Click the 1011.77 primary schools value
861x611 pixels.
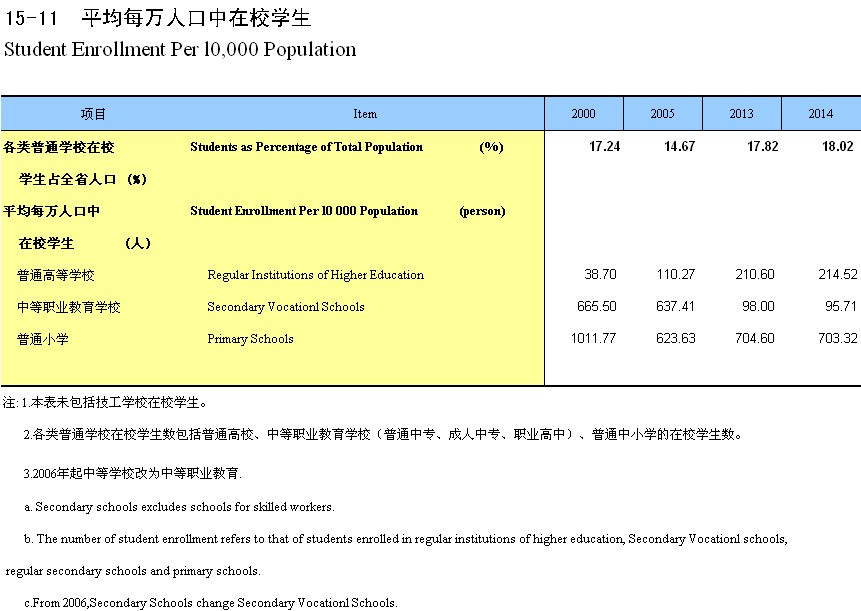(593, 339)
